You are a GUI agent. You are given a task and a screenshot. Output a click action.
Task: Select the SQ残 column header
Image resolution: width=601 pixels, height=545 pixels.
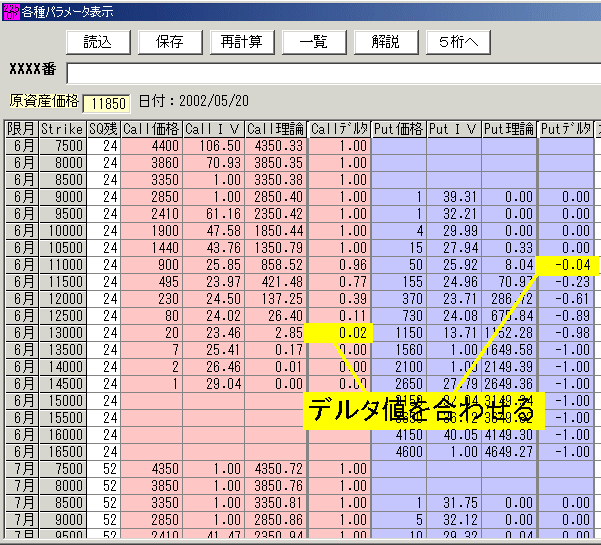(x=103, y=129)
